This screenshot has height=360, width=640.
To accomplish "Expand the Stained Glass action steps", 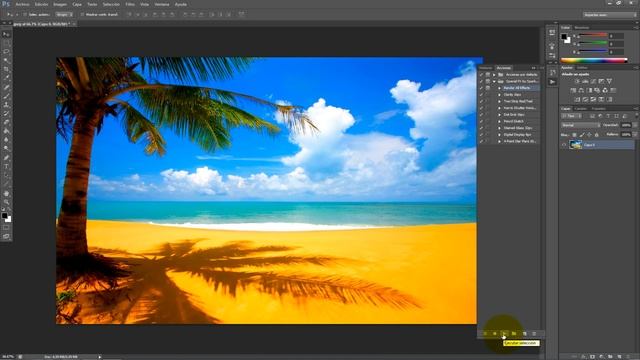I will [x=499, y=128].
